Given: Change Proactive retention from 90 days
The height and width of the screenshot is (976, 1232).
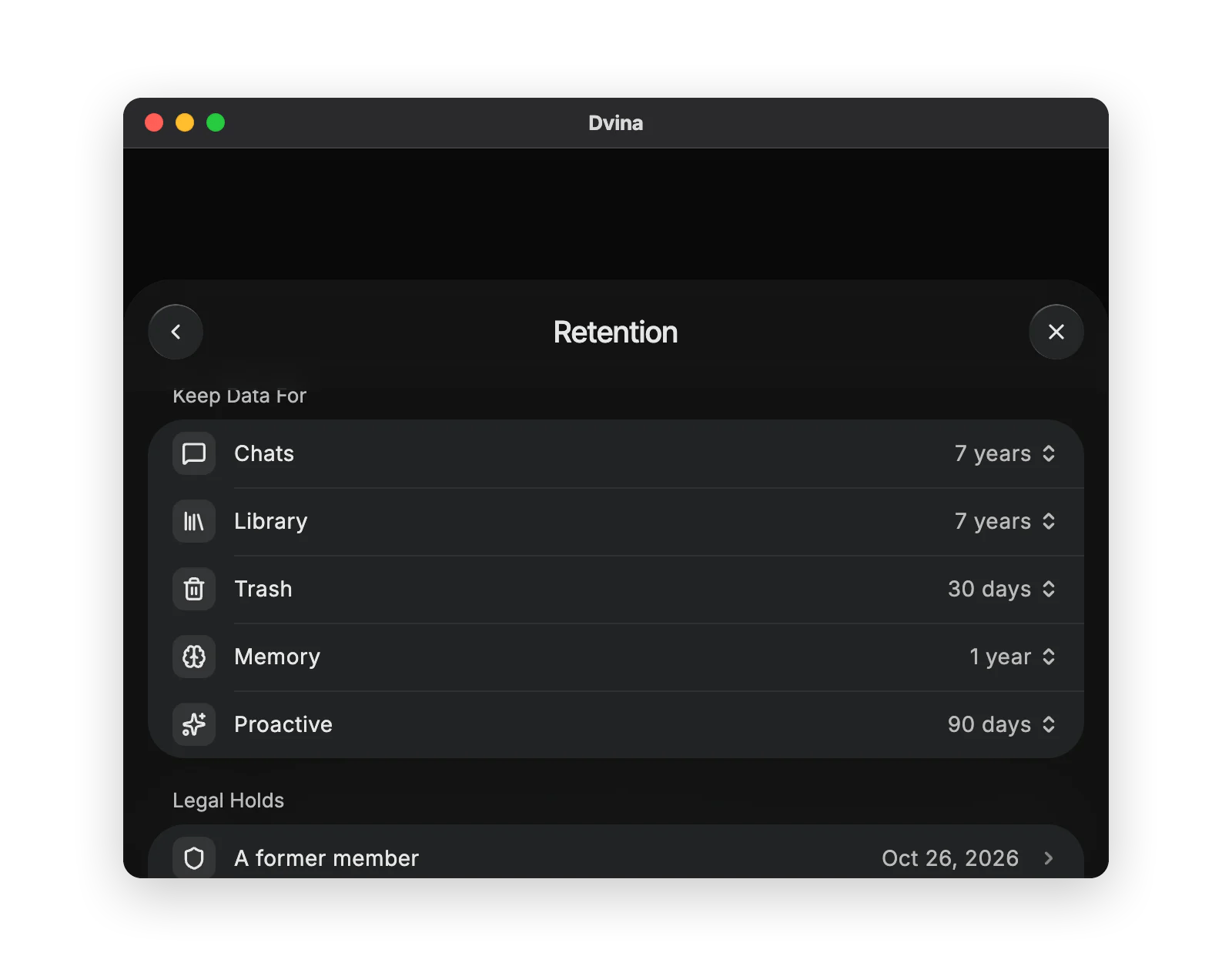Looking at the screenshot, I should (x=1002, y=724).
